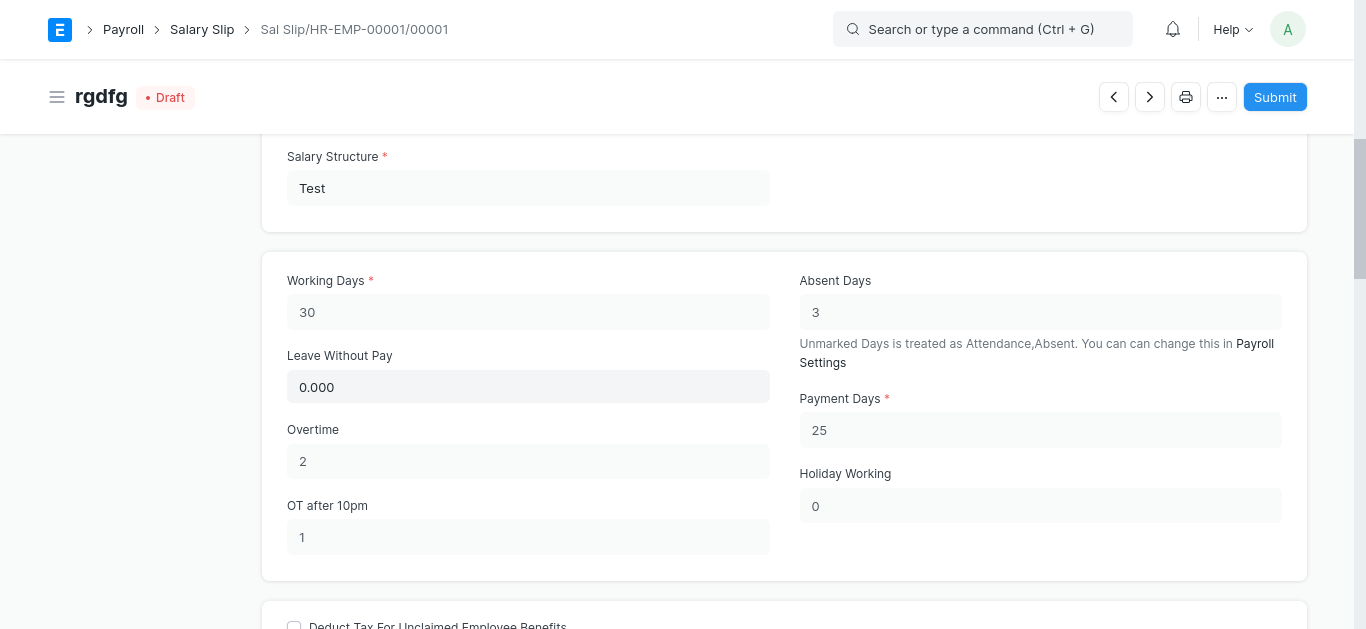Click the Working Days field
The image size is (1366, 629).
click(x=528, y=312)
